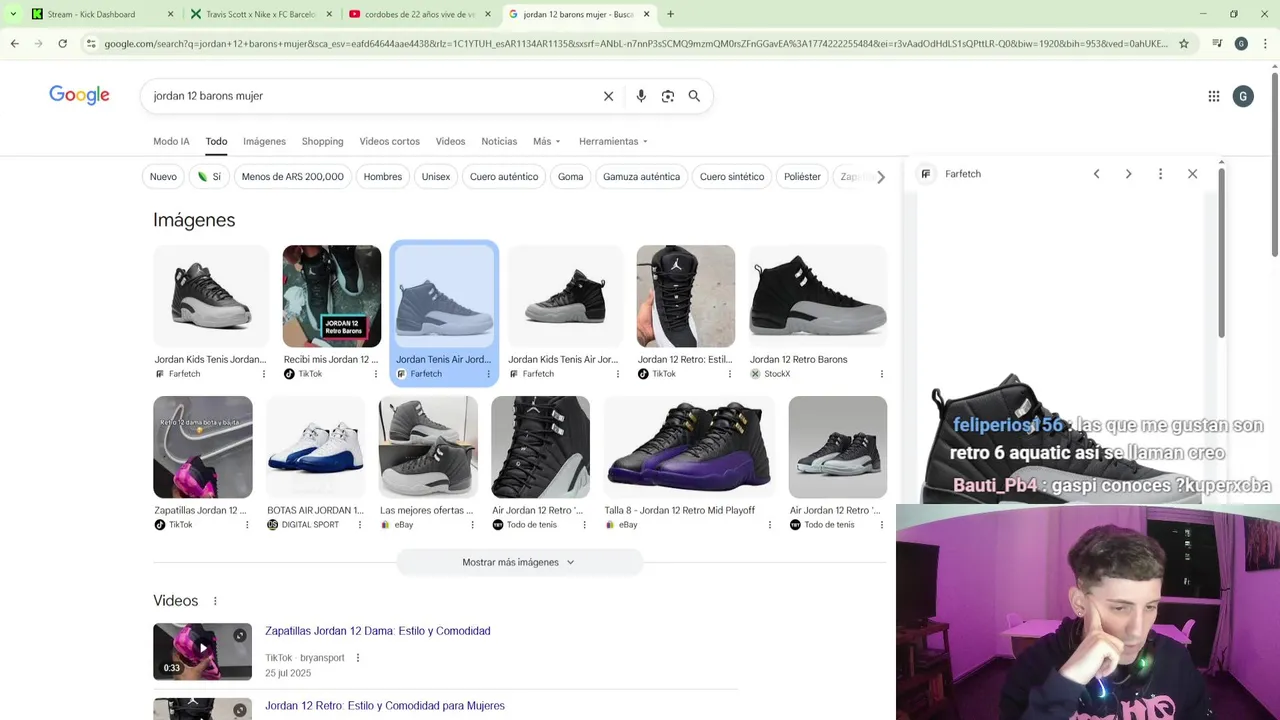The width and height of the screenshot is (1280, 720).
Task: Open the Google apps grid
Action: point(1214,96)
